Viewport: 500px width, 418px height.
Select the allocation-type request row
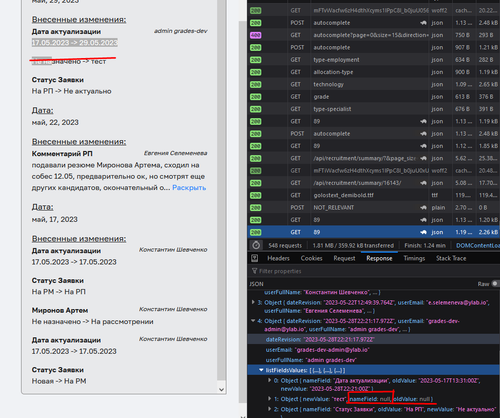(374, 72)
